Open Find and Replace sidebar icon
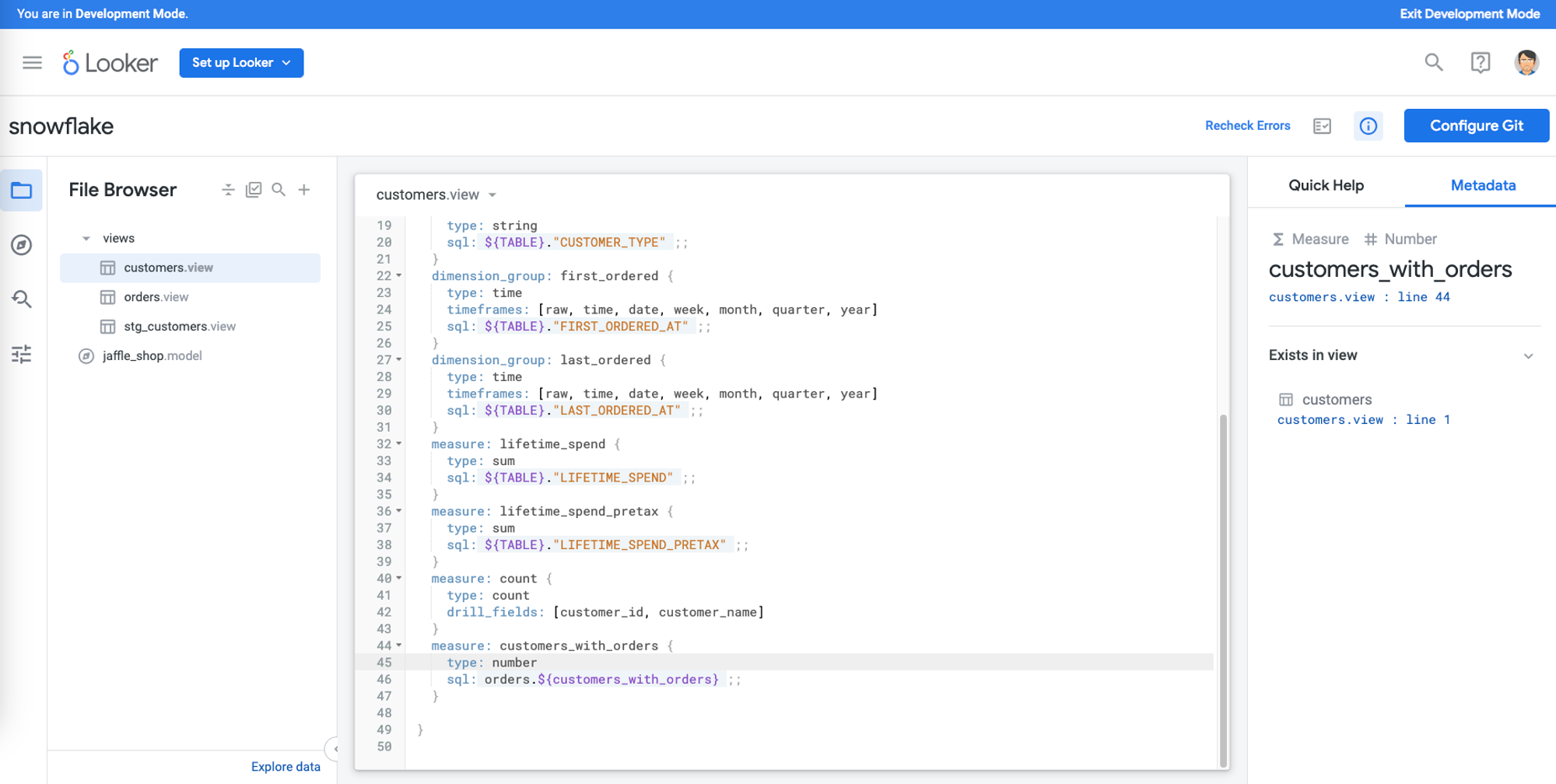Screen dimensions: 1556x784 tap(22, 299)
